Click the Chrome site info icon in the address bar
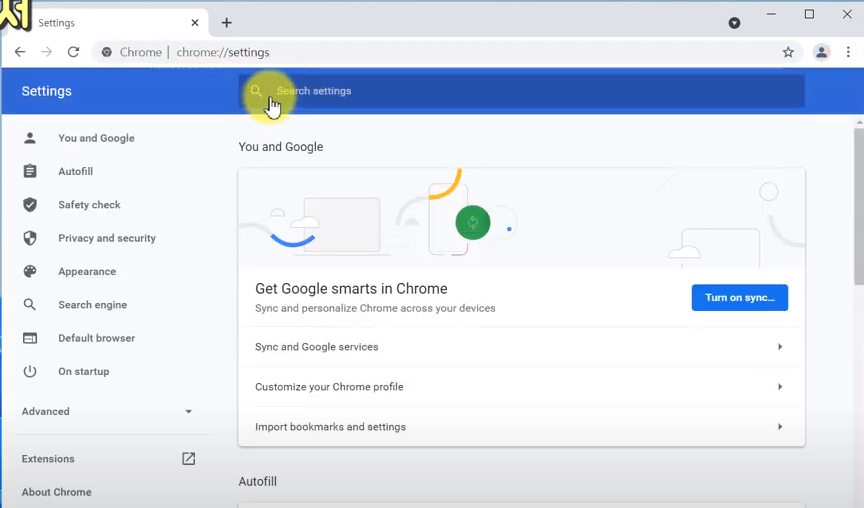The image size is (864, 508). (x=107, y=52)
